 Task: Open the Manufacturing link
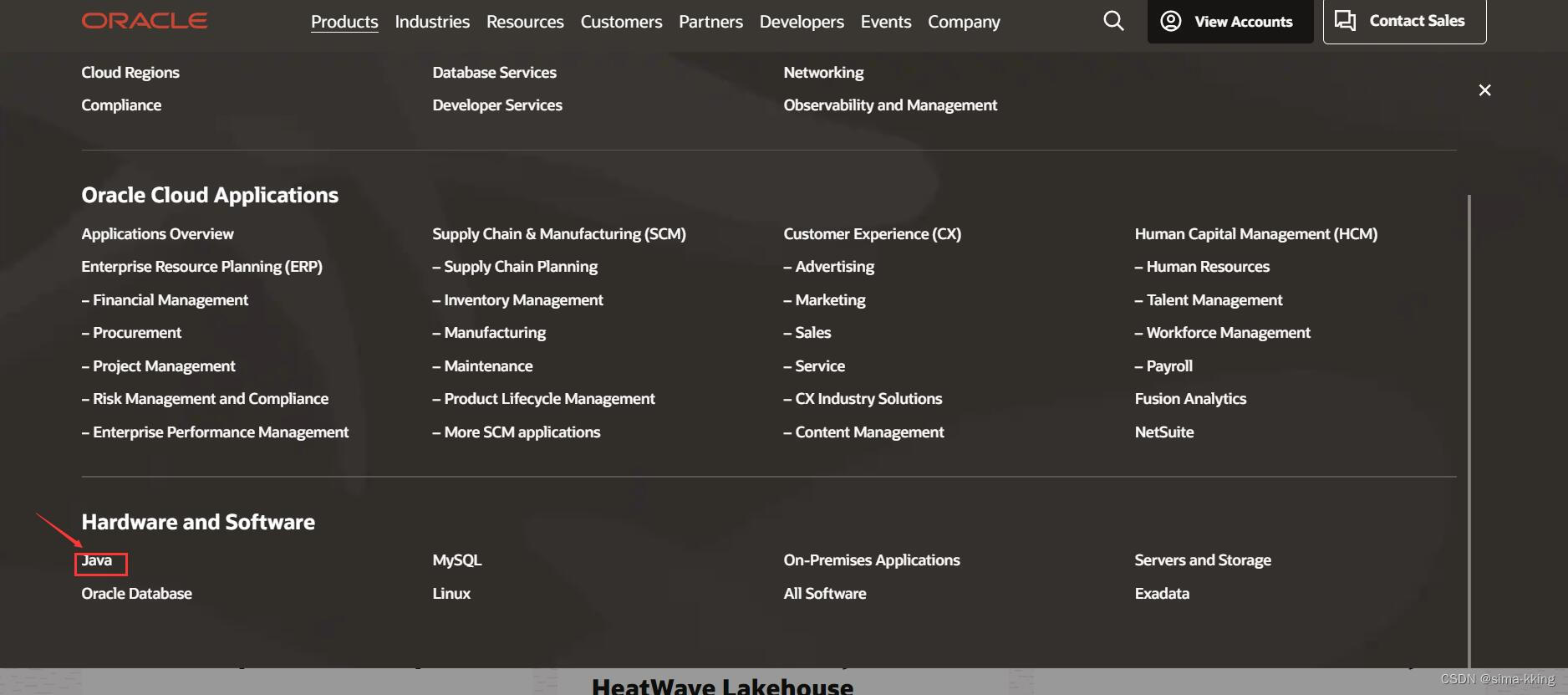coord(489,333)
